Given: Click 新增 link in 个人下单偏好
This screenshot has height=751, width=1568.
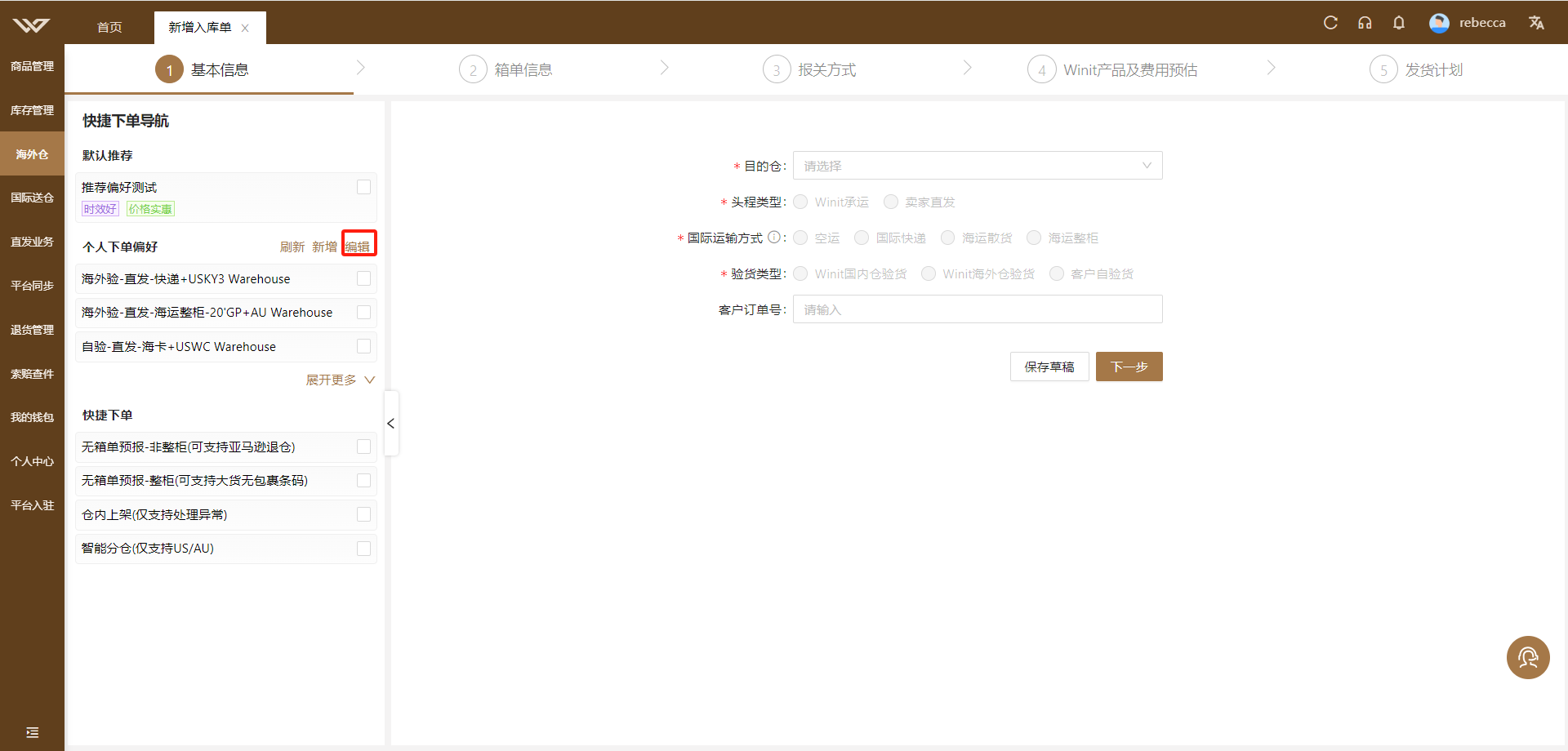Looking at the screenshot, I should (324, 247).
